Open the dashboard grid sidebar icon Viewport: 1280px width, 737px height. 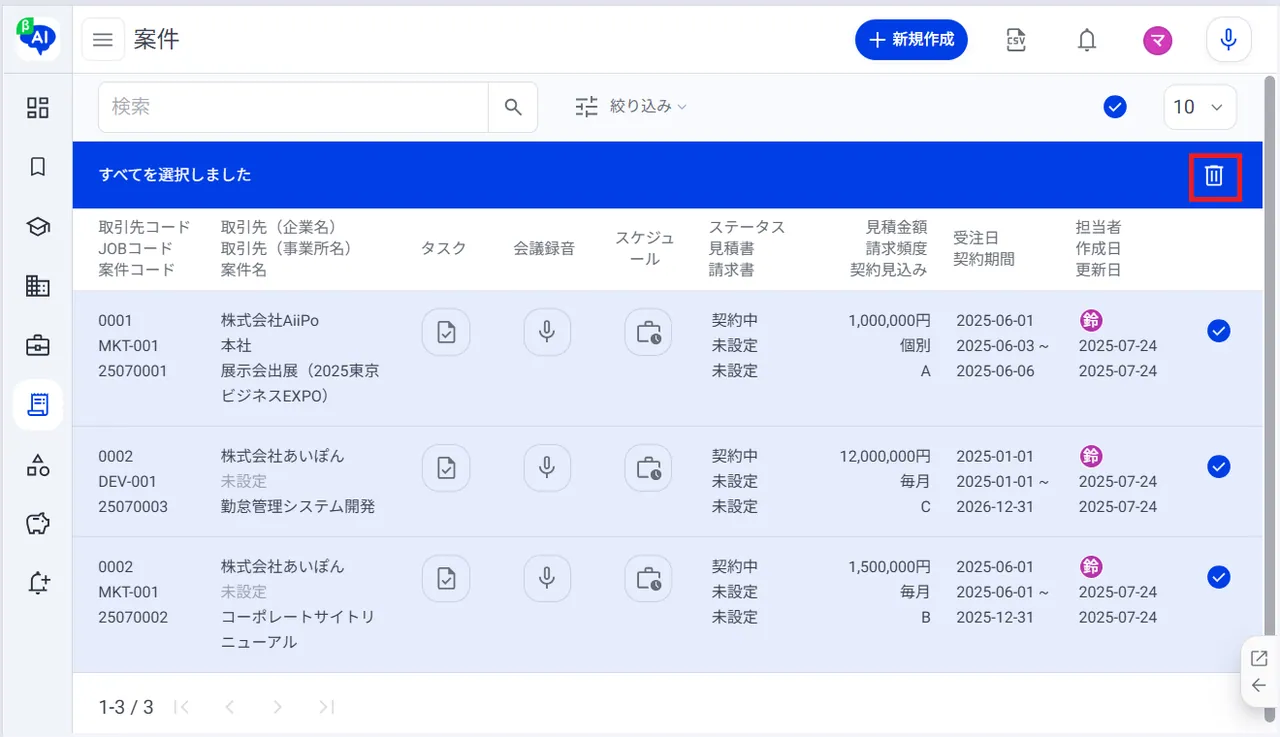[38, 108]
